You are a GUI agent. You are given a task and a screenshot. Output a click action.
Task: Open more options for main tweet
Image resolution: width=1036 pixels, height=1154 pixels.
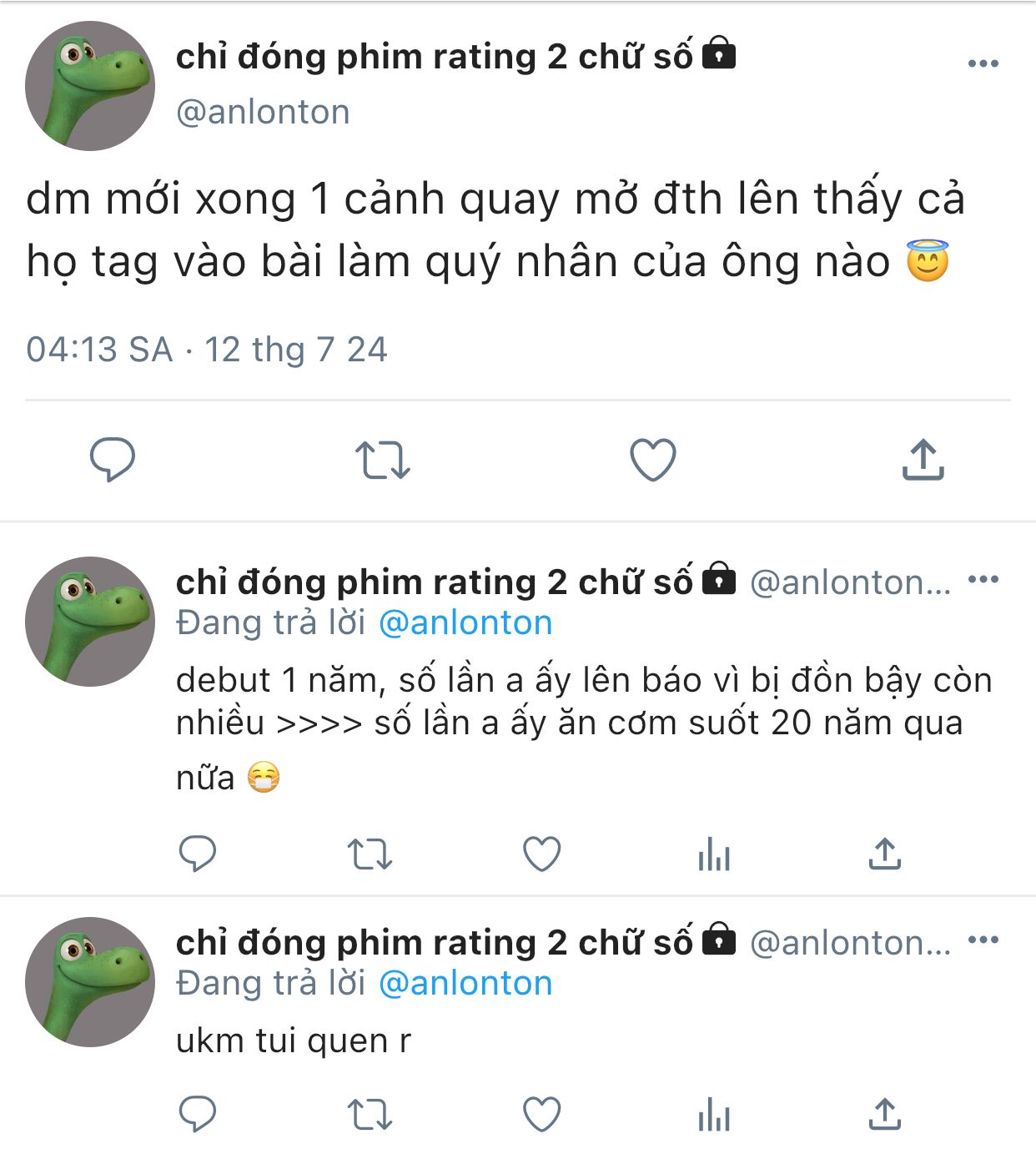coord(983,63)
